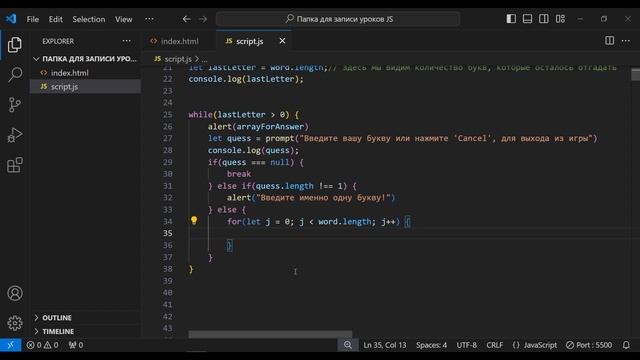Viewport: 640px width, 360px height.
Task: Open Customize Layout icon
Action: click(560, 19)
